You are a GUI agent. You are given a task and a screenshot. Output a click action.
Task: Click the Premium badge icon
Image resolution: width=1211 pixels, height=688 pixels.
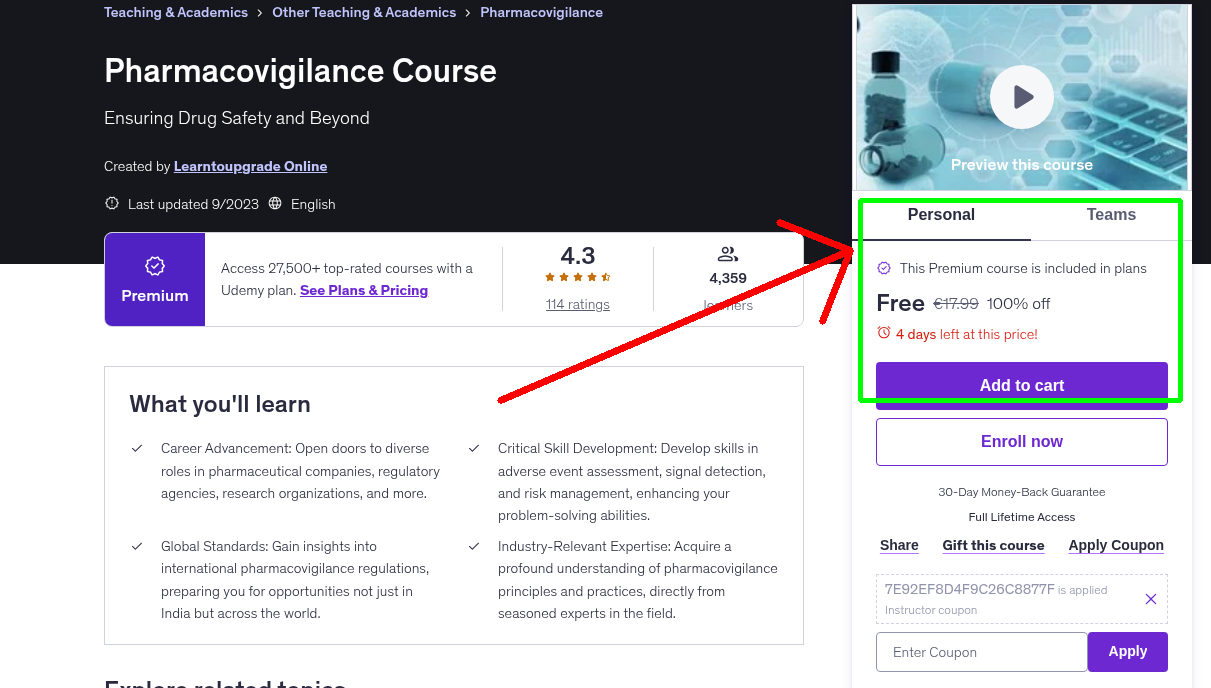click(154, 266)
